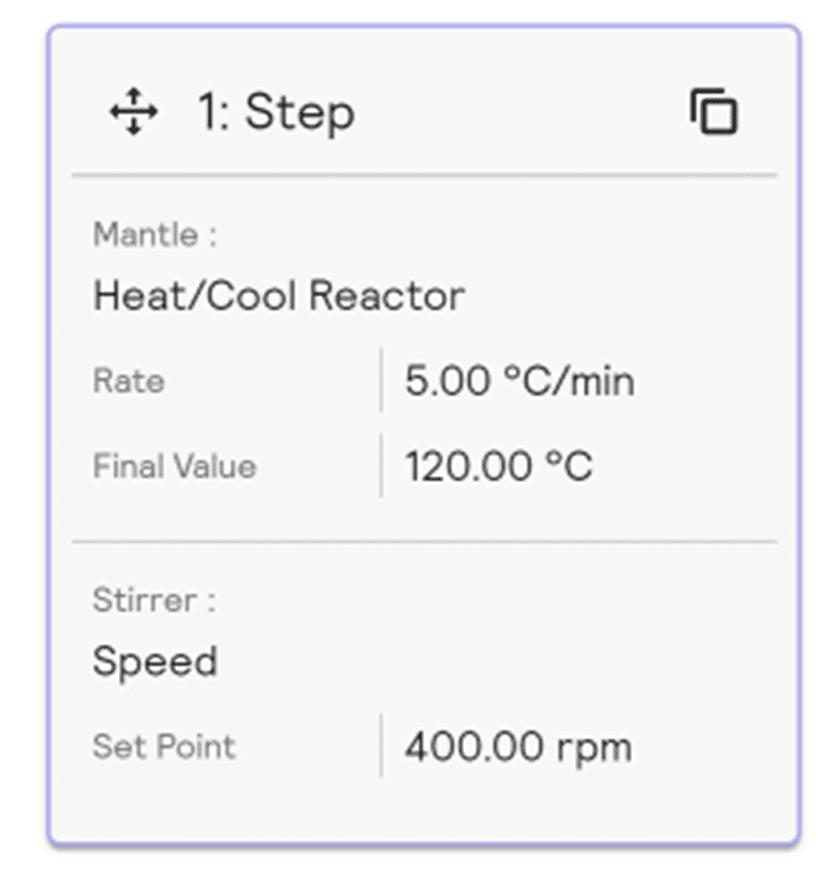Edit the 120.00 °C final value

[498, 466]
